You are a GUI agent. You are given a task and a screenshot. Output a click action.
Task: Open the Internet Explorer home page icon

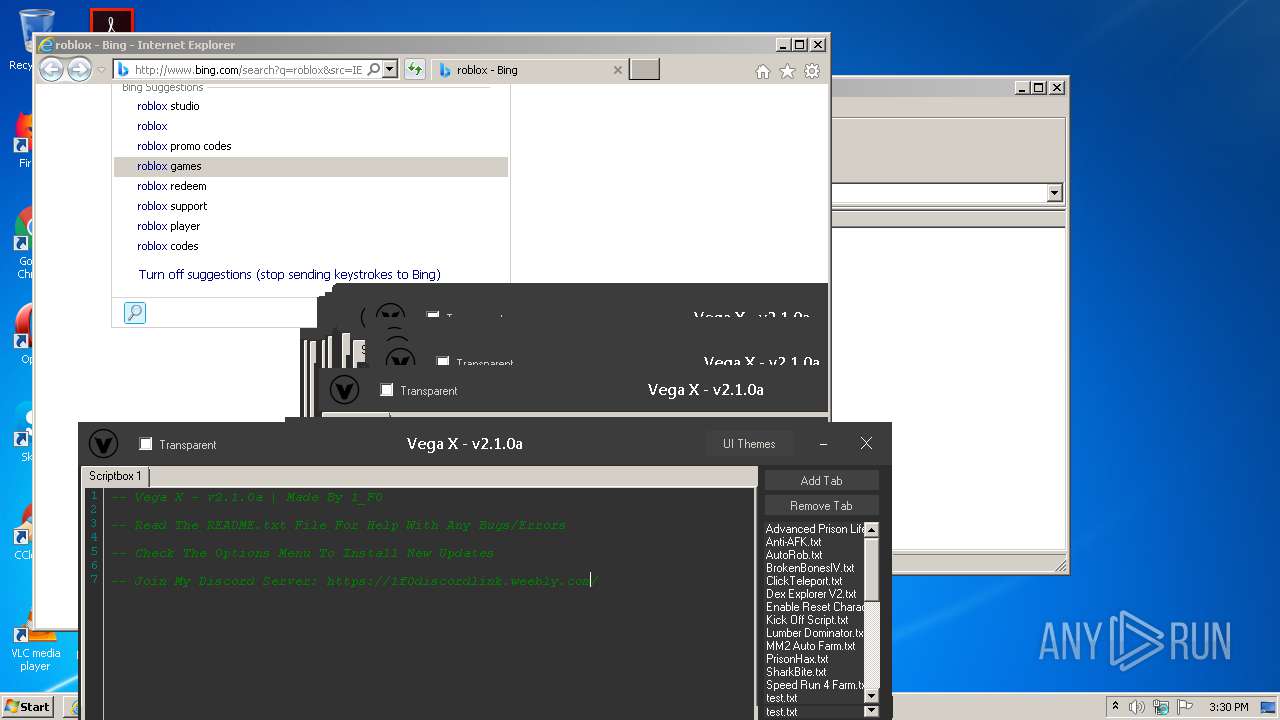click(763, 71)
